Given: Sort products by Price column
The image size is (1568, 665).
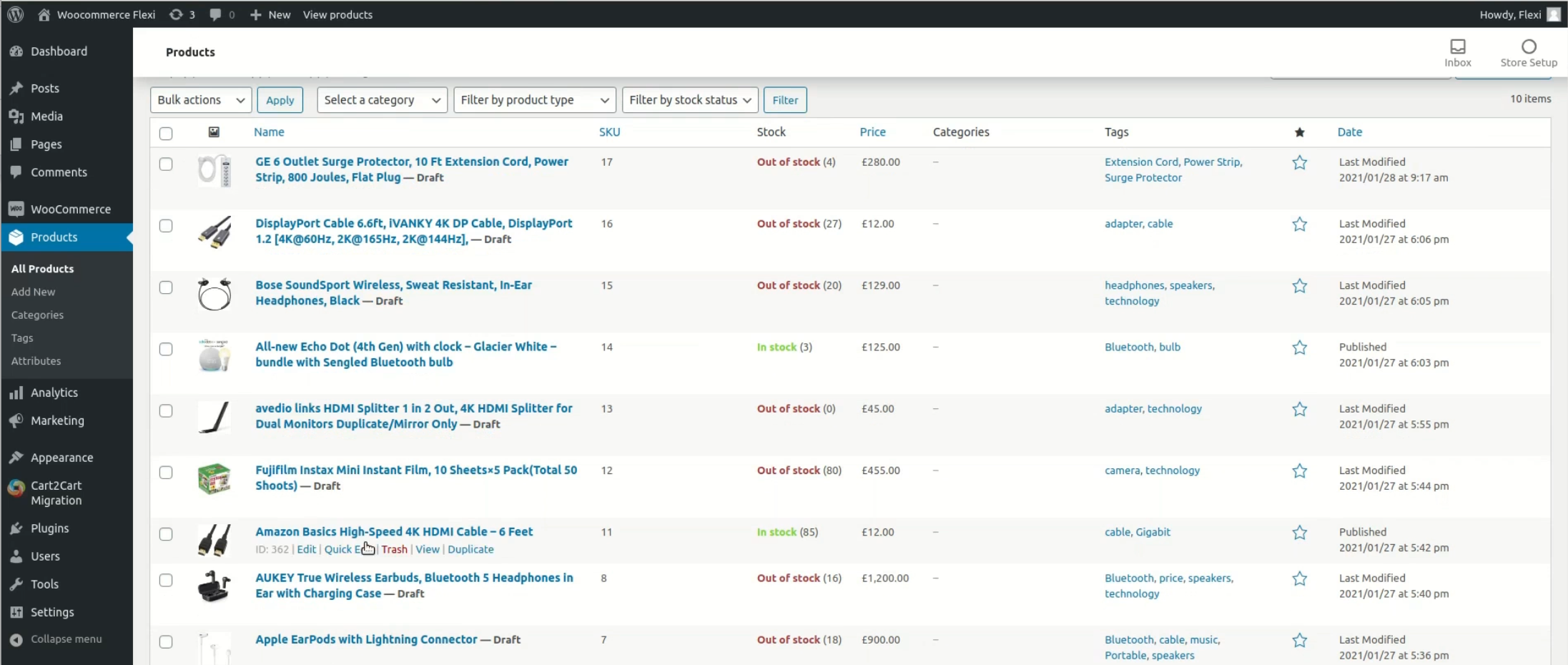Looking at the screenshot, I should 872,132.
